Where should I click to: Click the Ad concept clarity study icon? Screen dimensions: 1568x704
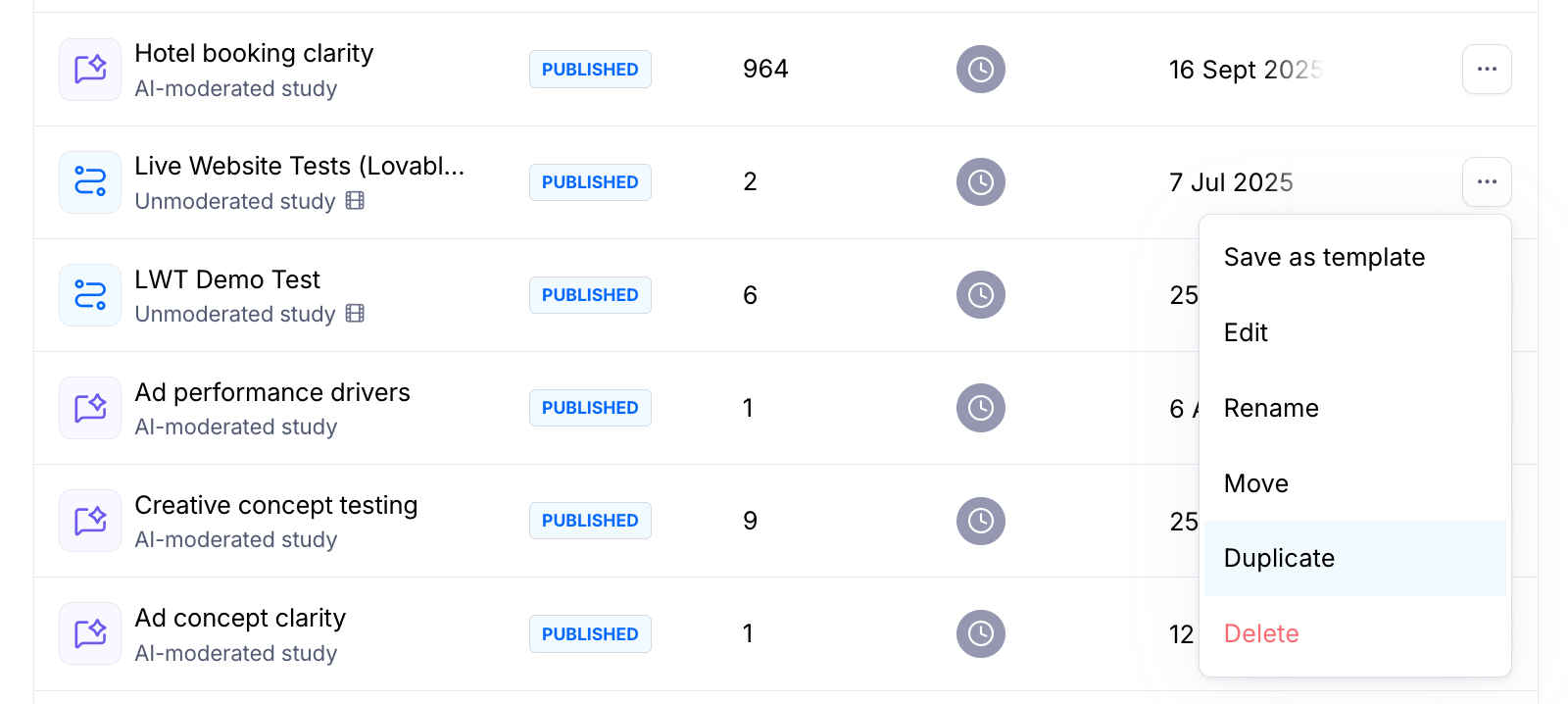click(x=90, y=633)
